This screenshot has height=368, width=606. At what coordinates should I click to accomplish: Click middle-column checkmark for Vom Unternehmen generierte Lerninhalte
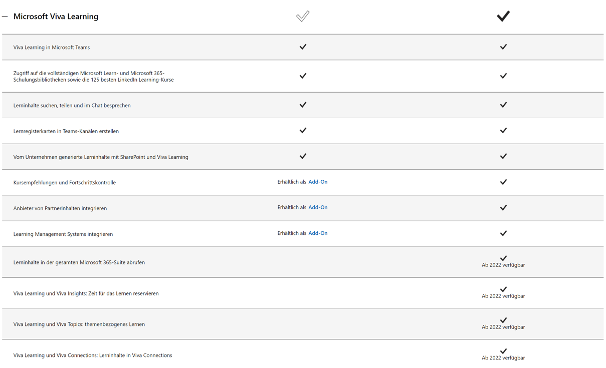click(x=303, y=156)
